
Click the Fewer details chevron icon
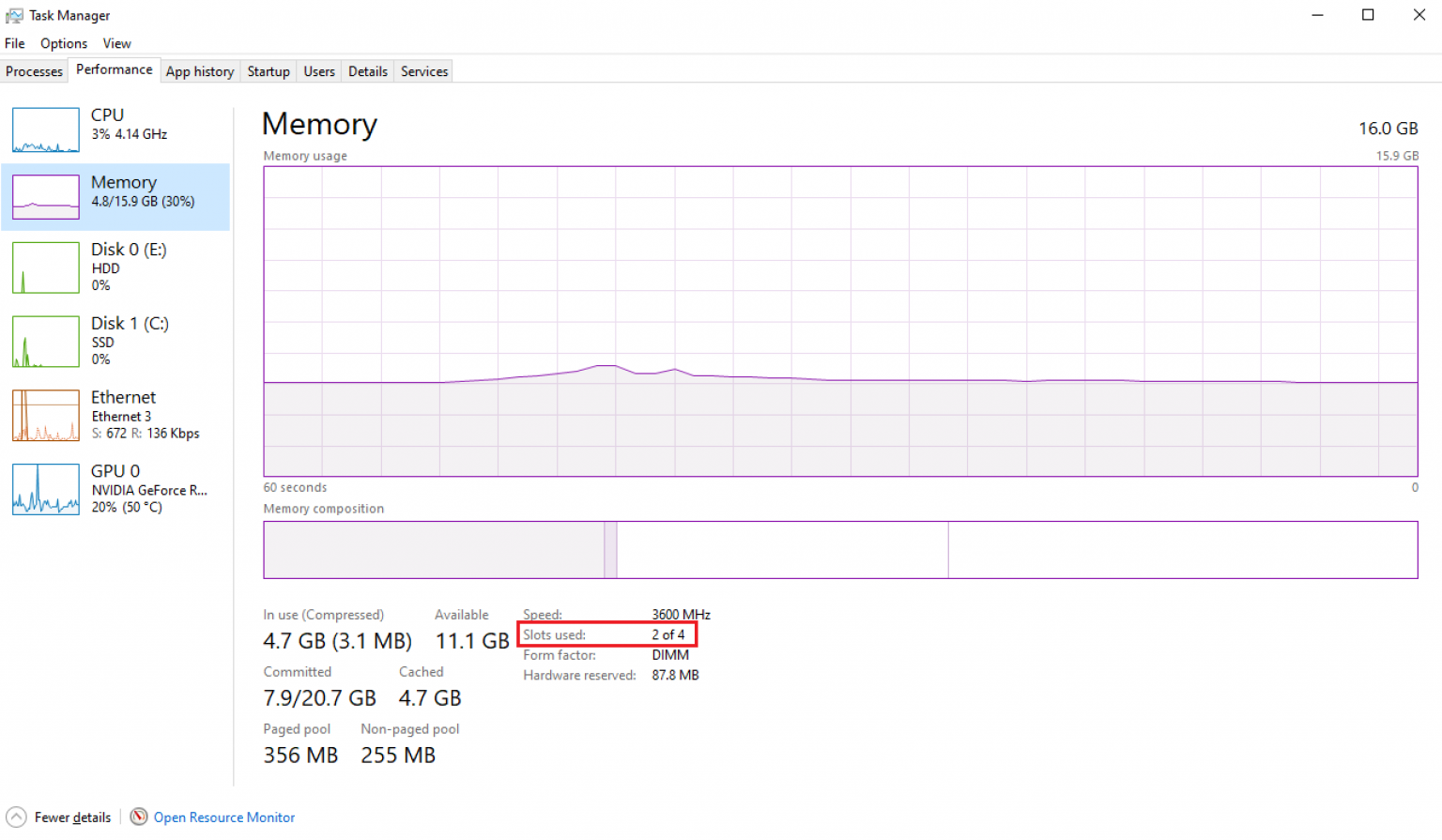pyautogui.click(x=17, y=817)
